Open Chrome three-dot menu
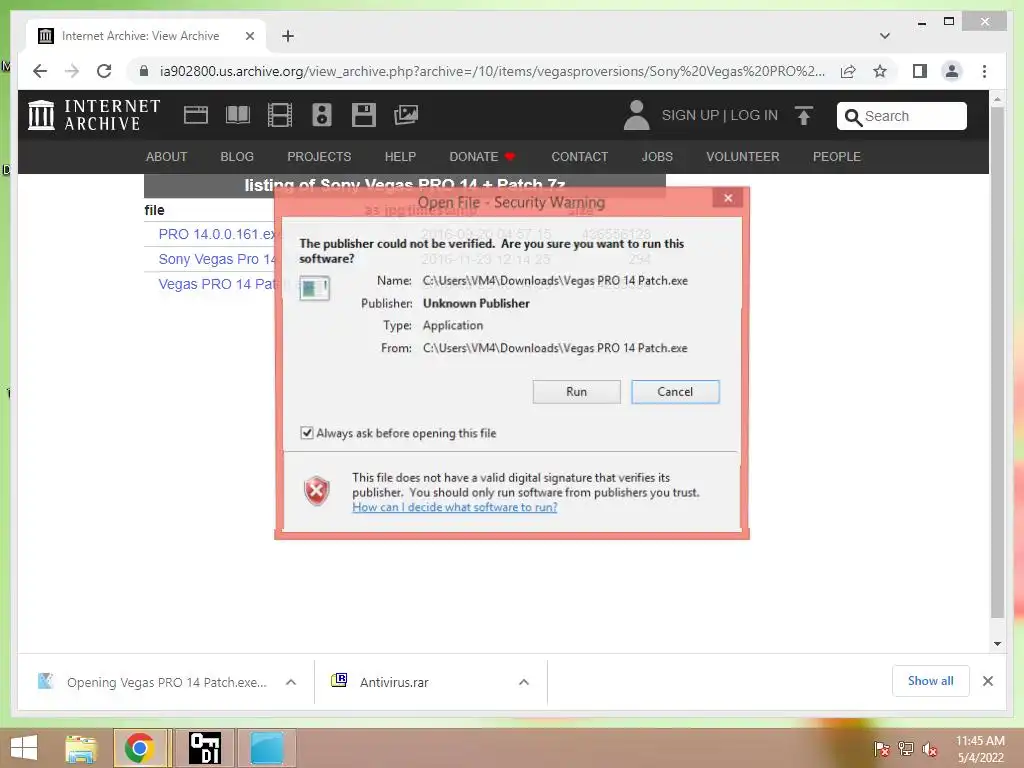Screen dimensions: 1024x768 pos(984,71)
